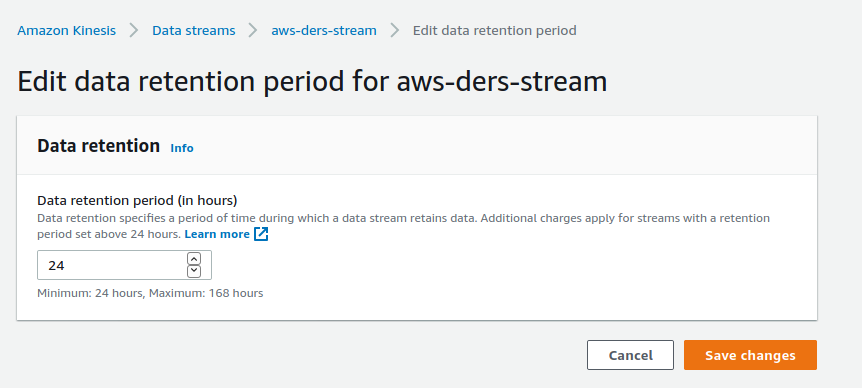Navigate to the Data streams breadcrumb
This screenshot has height=388, width=862.
tap(194, 30)
